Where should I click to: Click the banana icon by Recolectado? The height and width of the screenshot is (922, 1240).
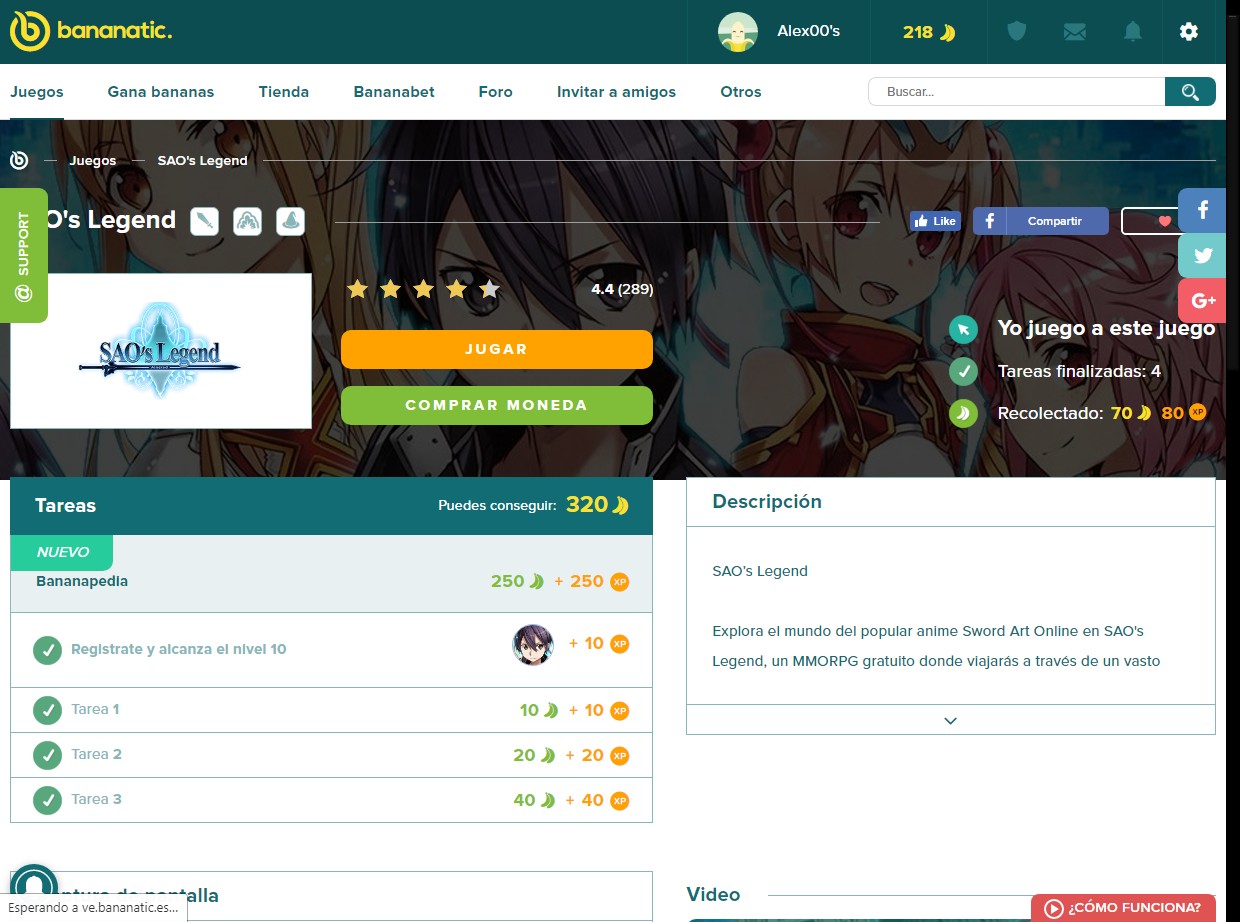963,413
